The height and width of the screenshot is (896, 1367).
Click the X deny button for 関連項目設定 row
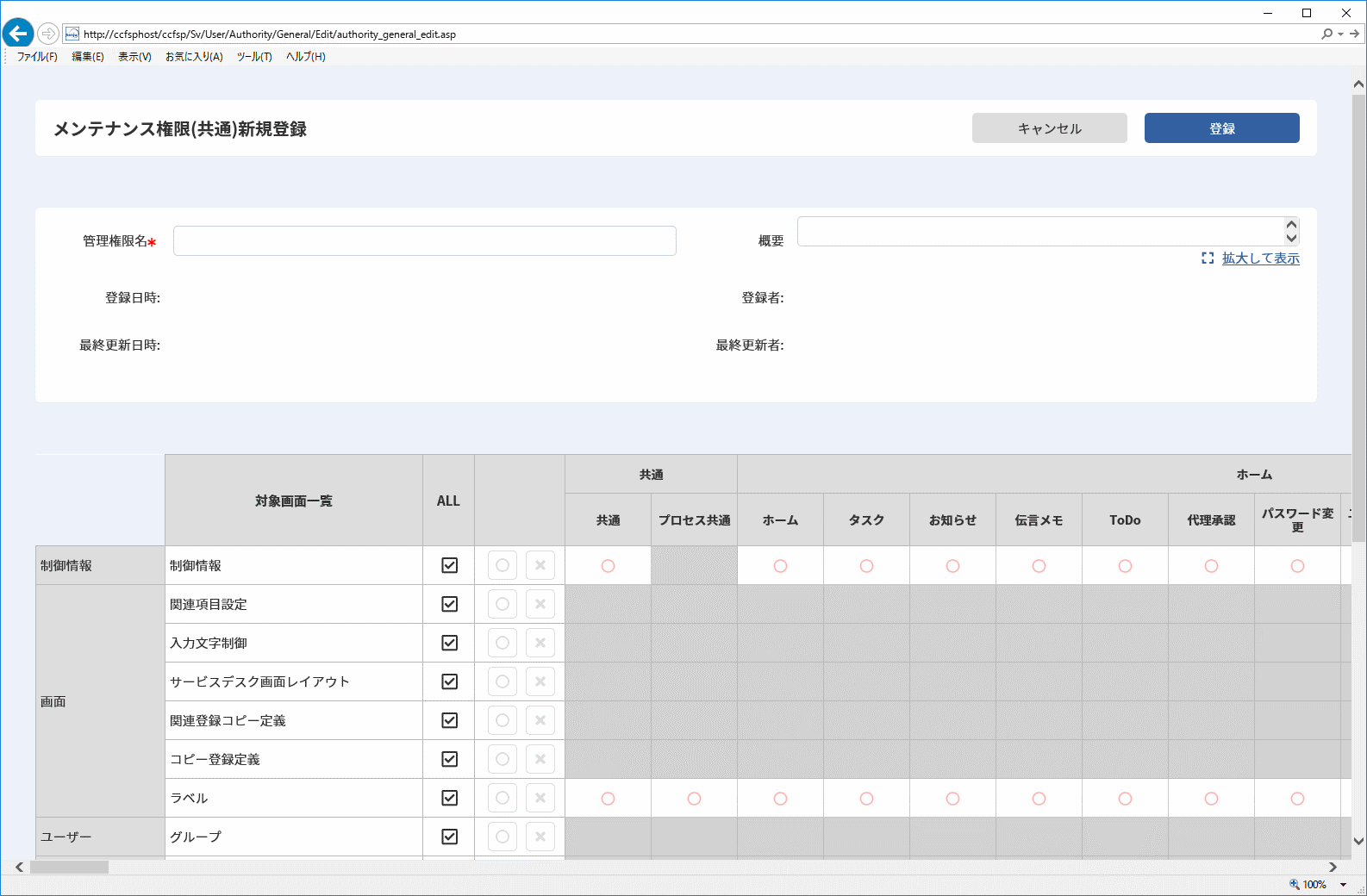[x=540, y=604]
